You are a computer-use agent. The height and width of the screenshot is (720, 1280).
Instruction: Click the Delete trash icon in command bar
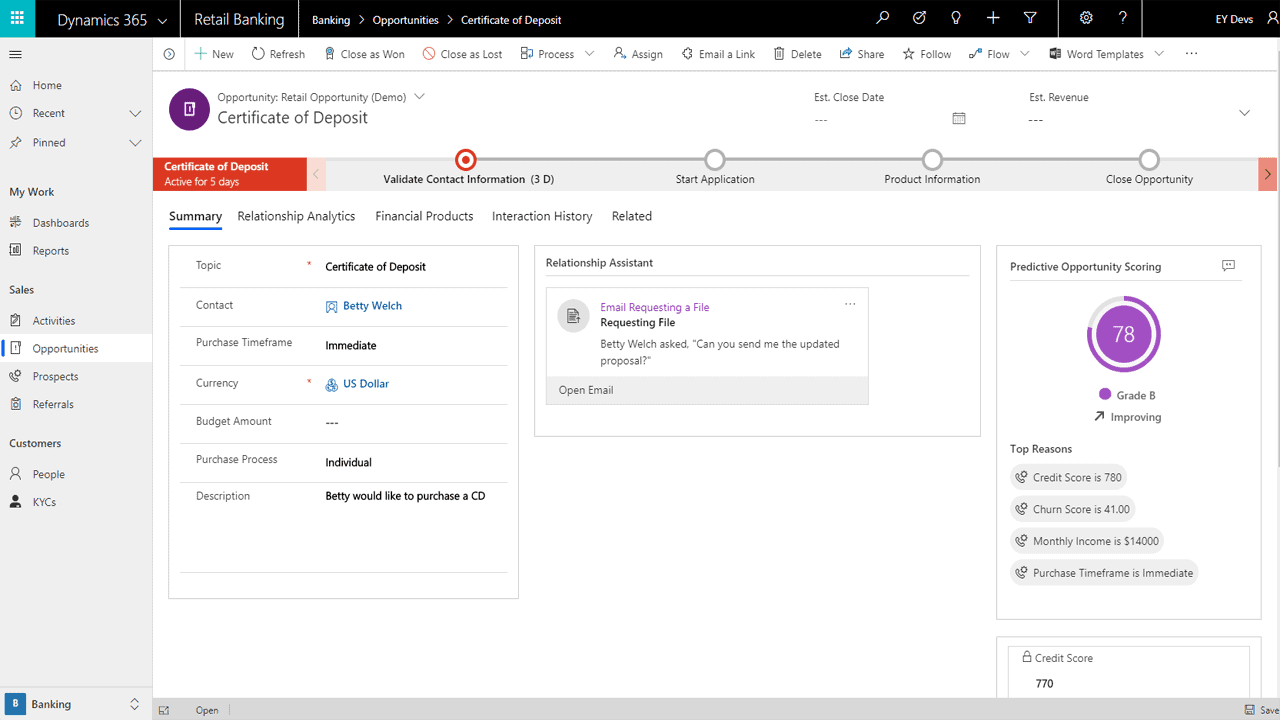[779, 54]
